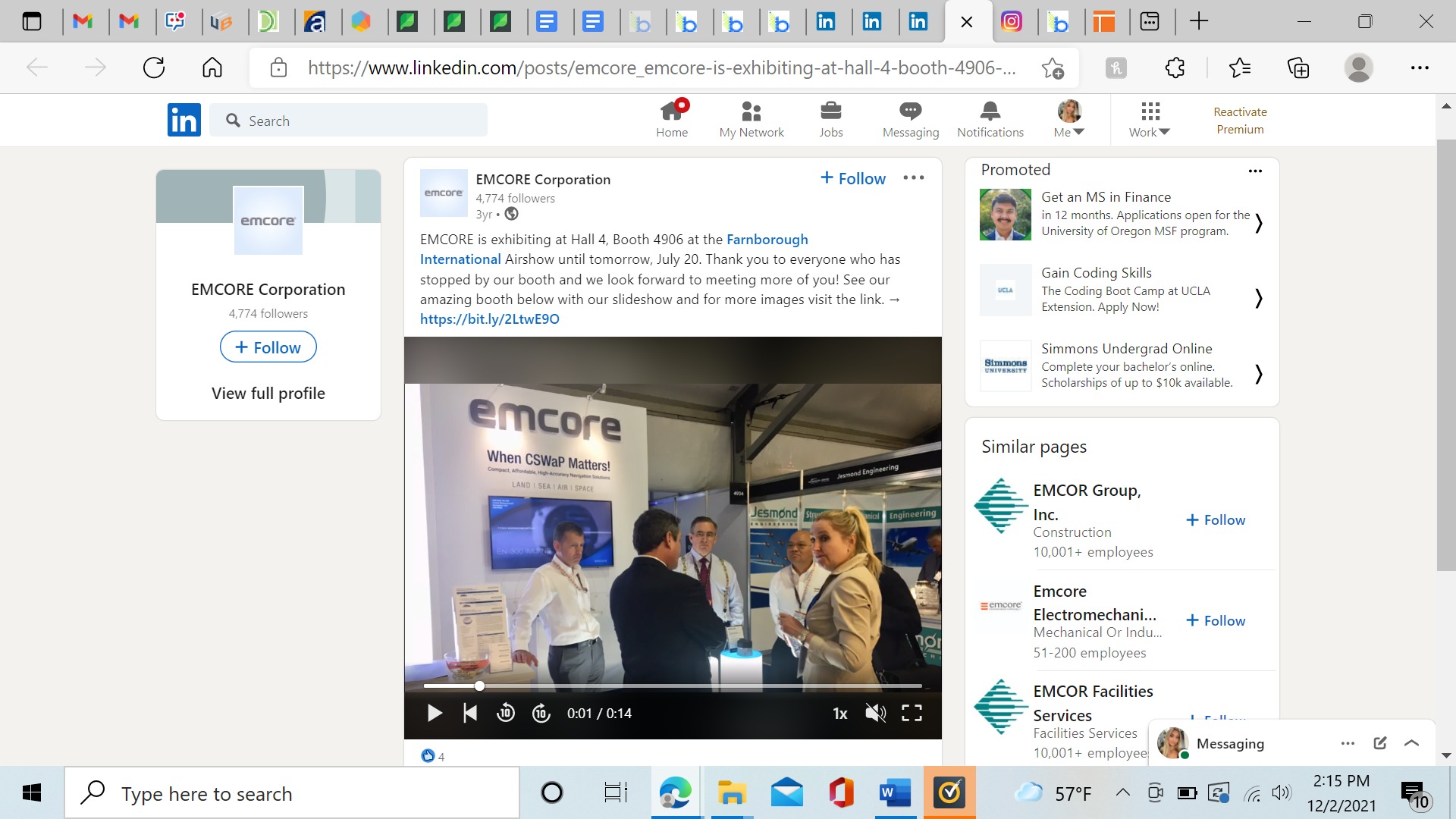
Task: Follow EMCORE Corporation in sidebar card
Action: (268, 347)
